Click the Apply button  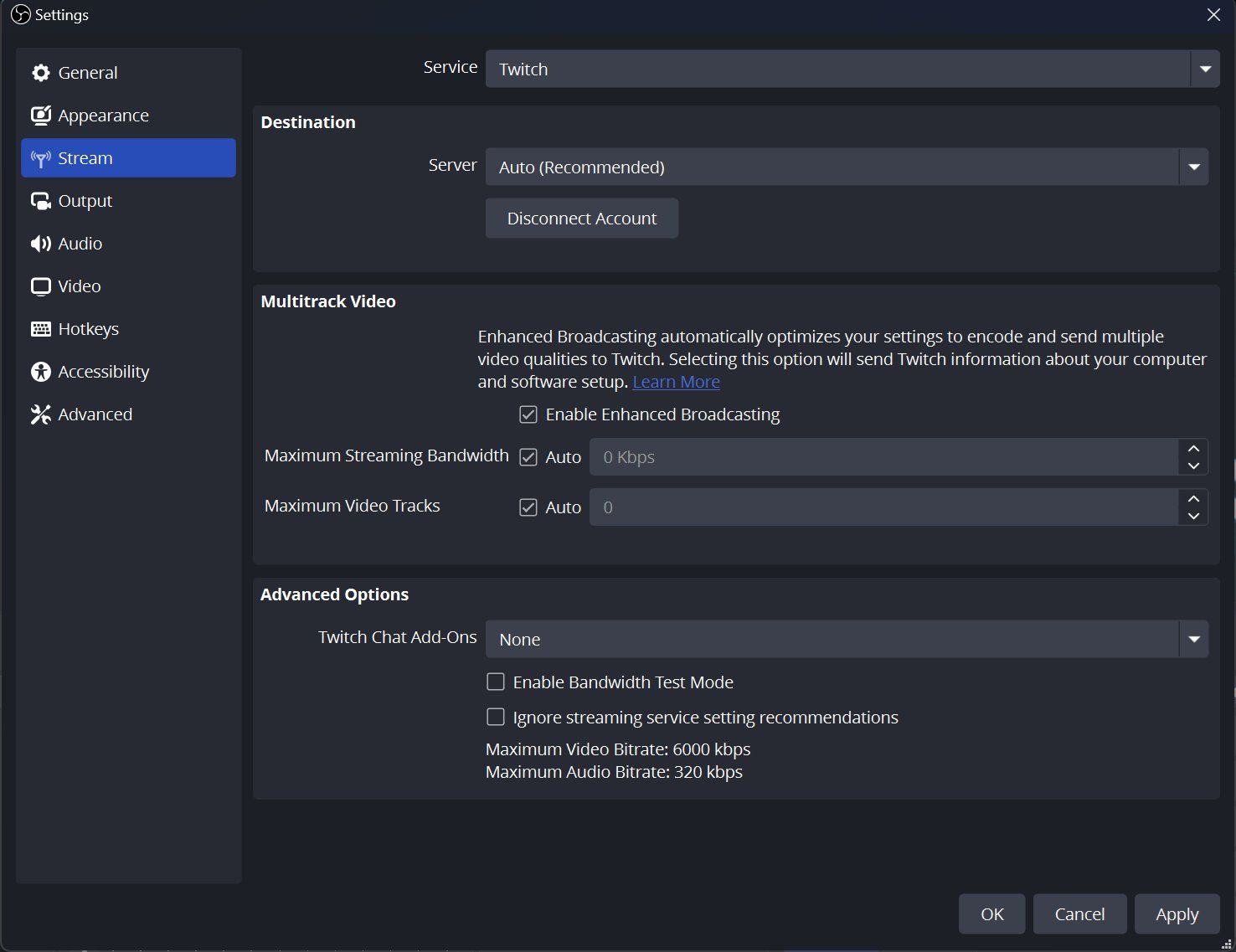[x=1177, y=913]
